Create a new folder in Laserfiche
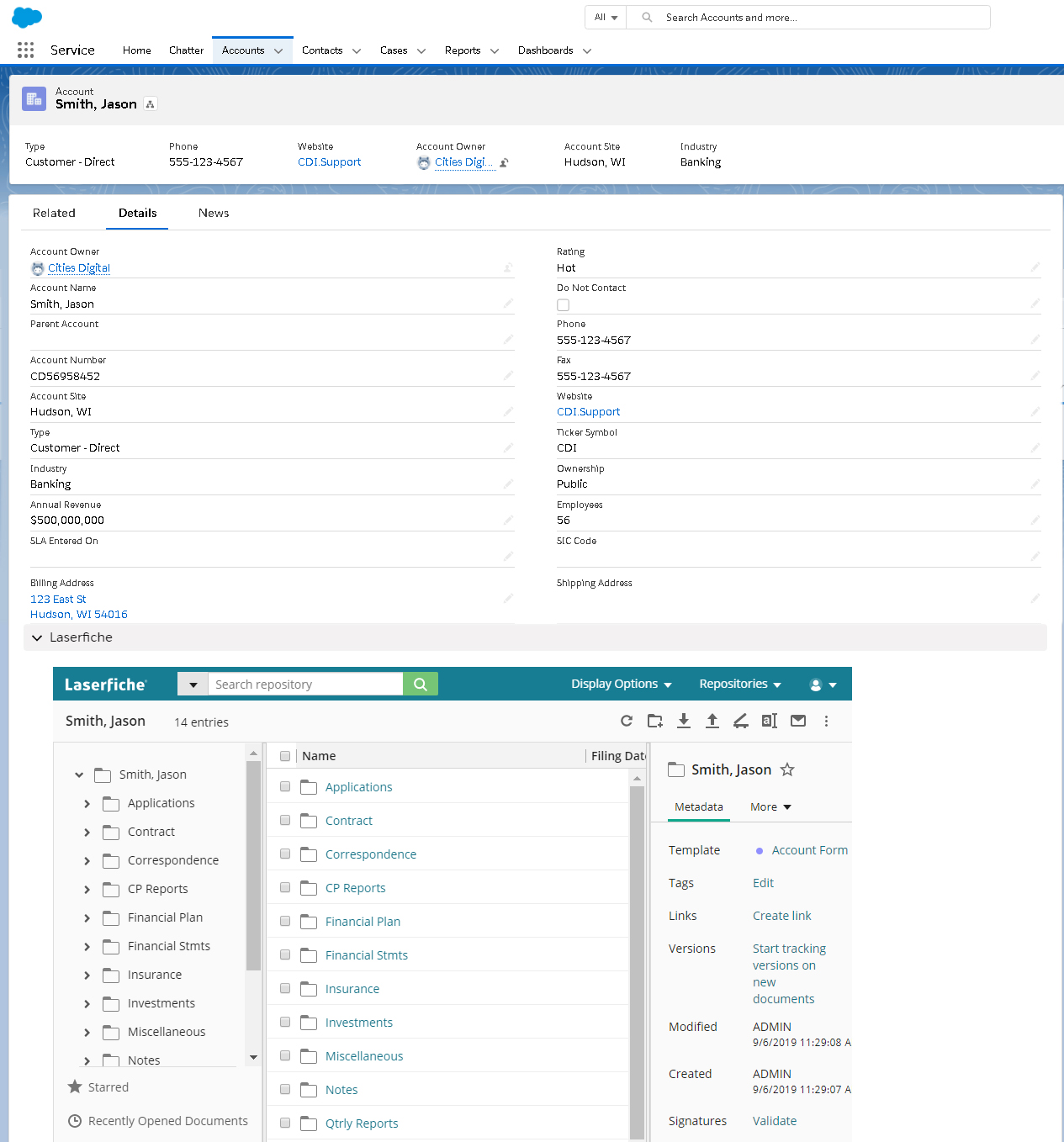 tap(655, 721)
